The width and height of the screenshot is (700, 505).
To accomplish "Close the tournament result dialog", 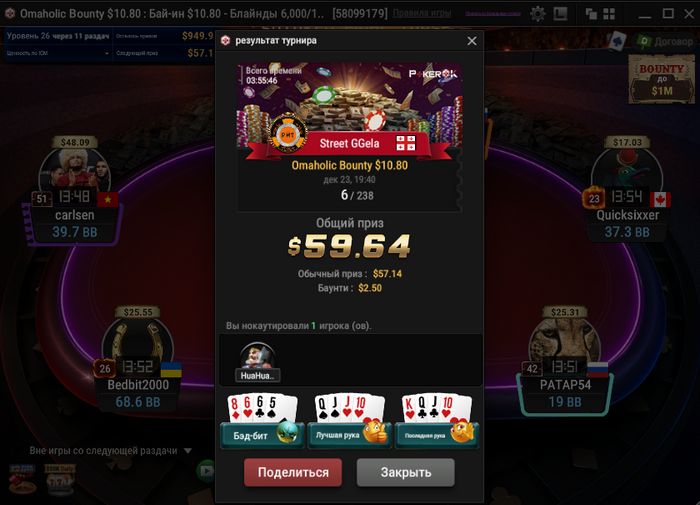I will click(x=472, y=41).
